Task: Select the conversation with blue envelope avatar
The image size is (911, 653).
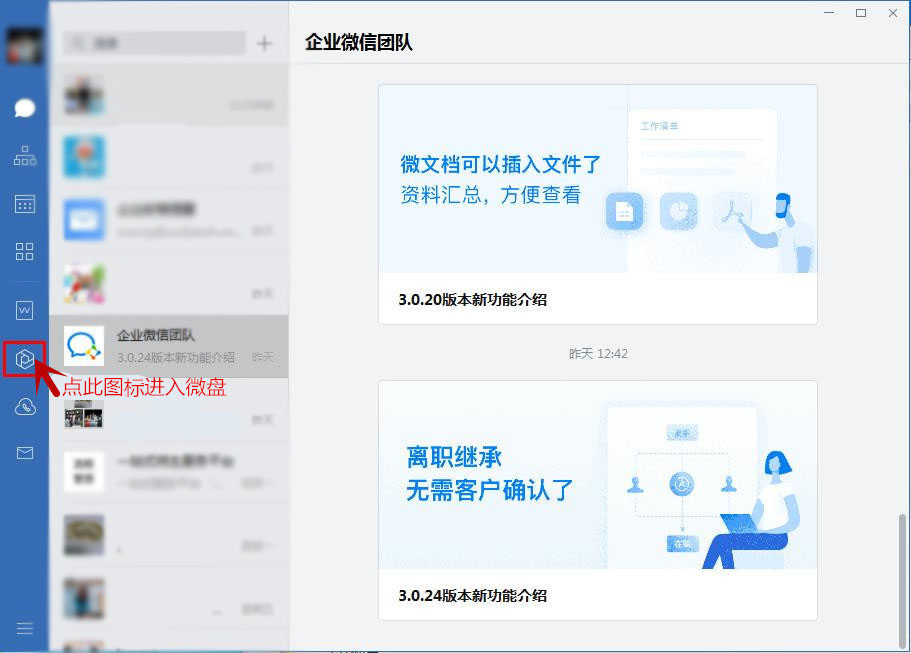Action: [x=169, y=220]
